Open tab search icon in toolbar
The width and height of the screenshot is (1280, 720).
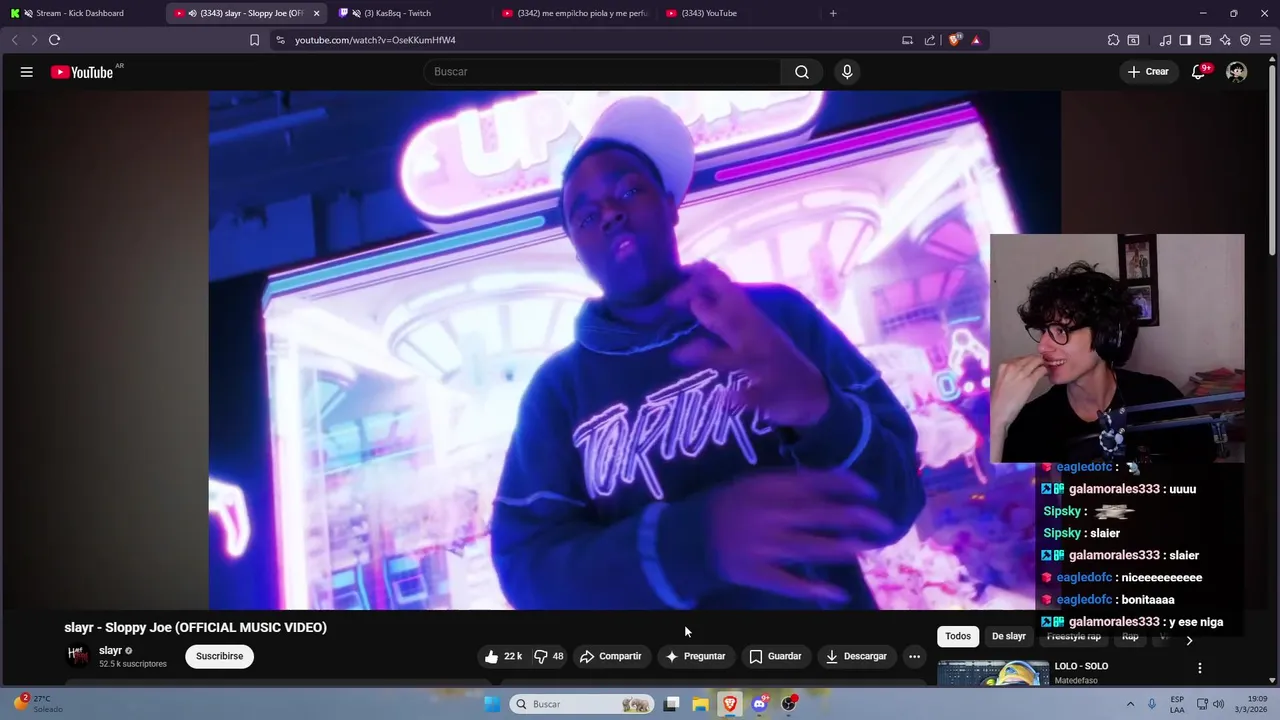pos(1133,40)
